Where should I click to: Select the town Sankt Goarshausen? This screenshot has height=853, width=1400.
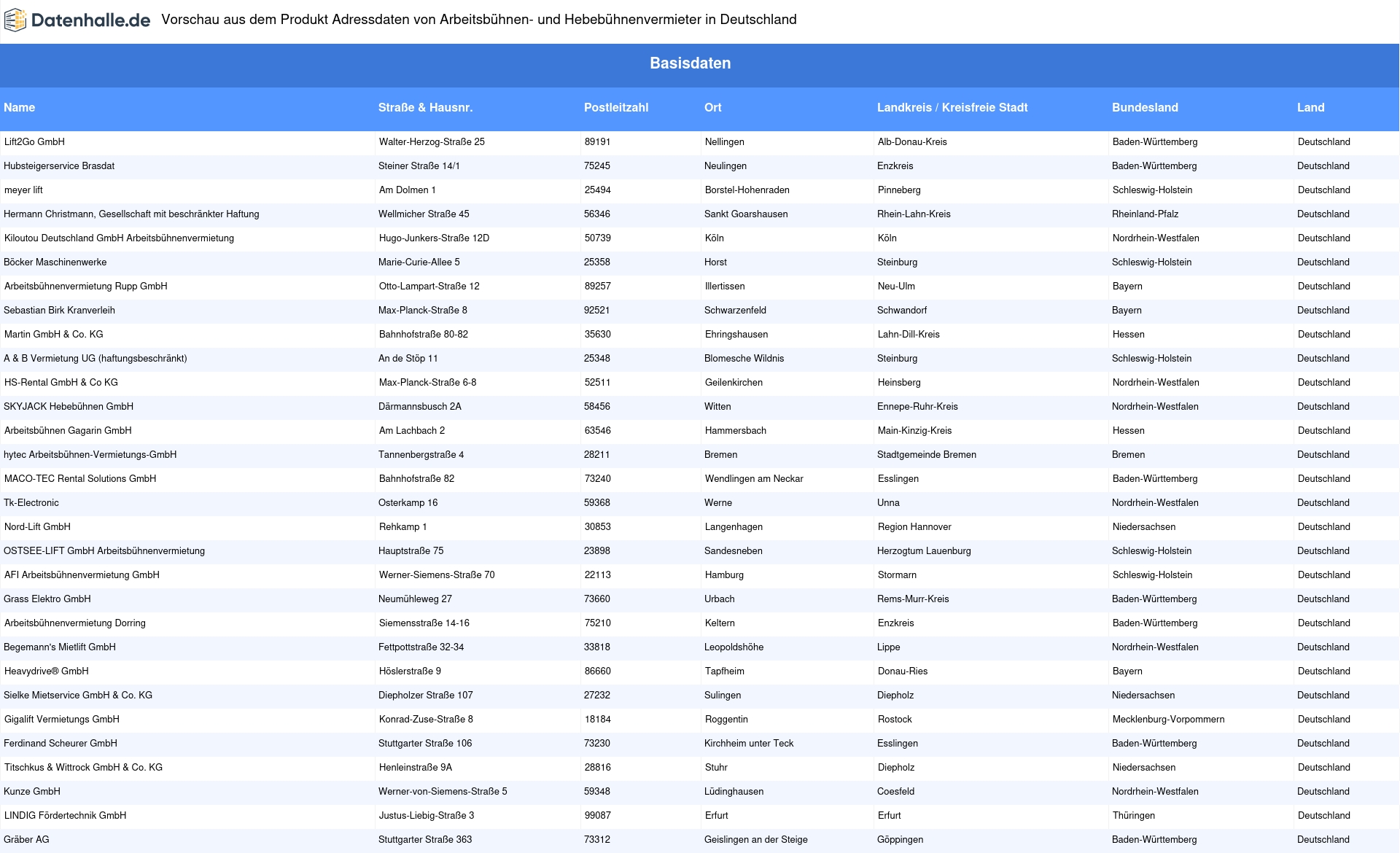[746, 214]
